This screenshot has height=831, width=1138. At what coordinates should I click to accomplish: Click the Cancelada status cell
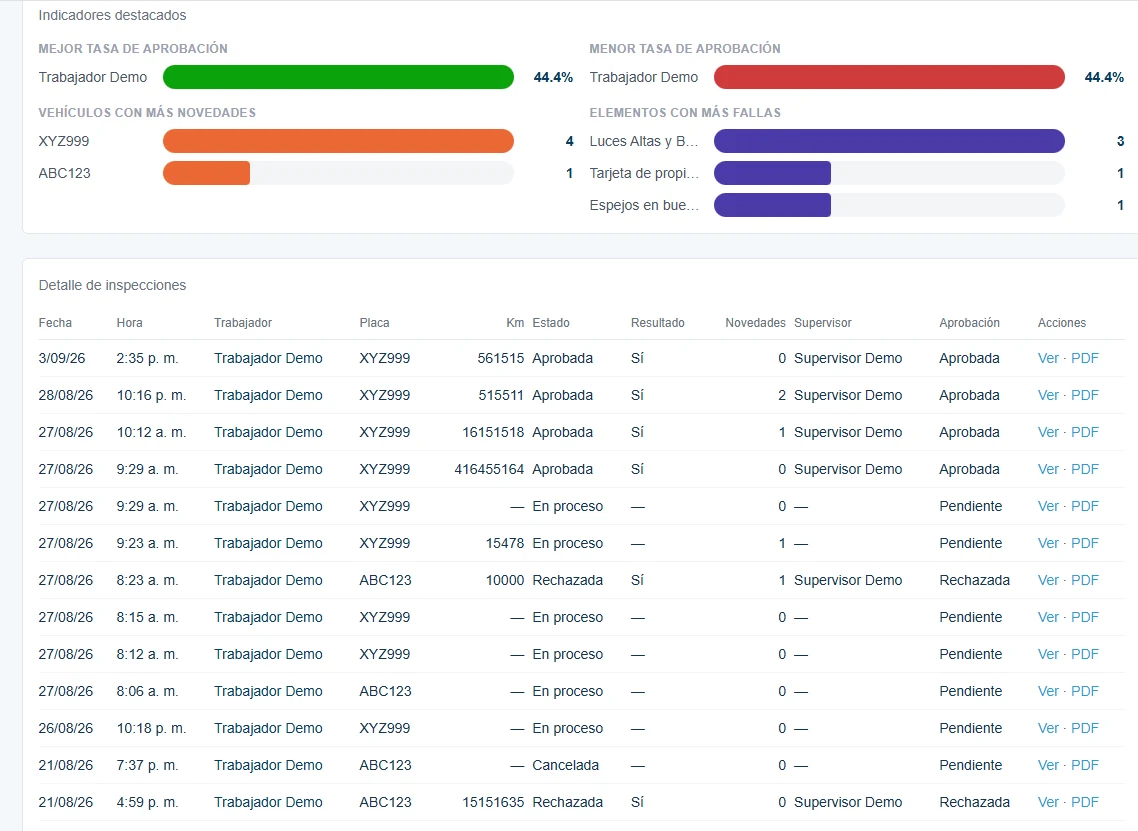pyautogui.click(x=566, y=766)
